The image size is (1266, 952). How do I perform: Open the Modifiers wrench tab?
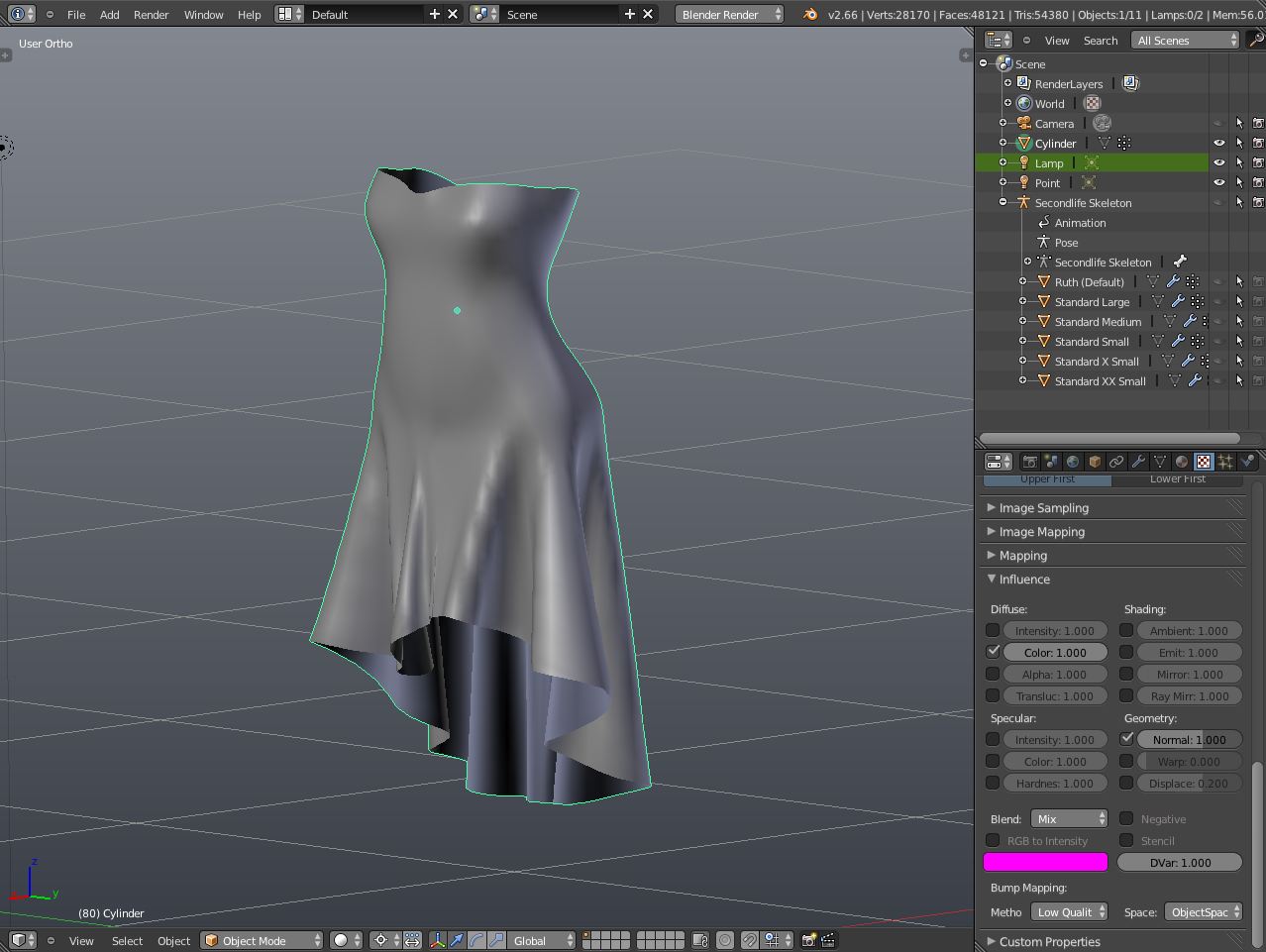[1138, 462]
